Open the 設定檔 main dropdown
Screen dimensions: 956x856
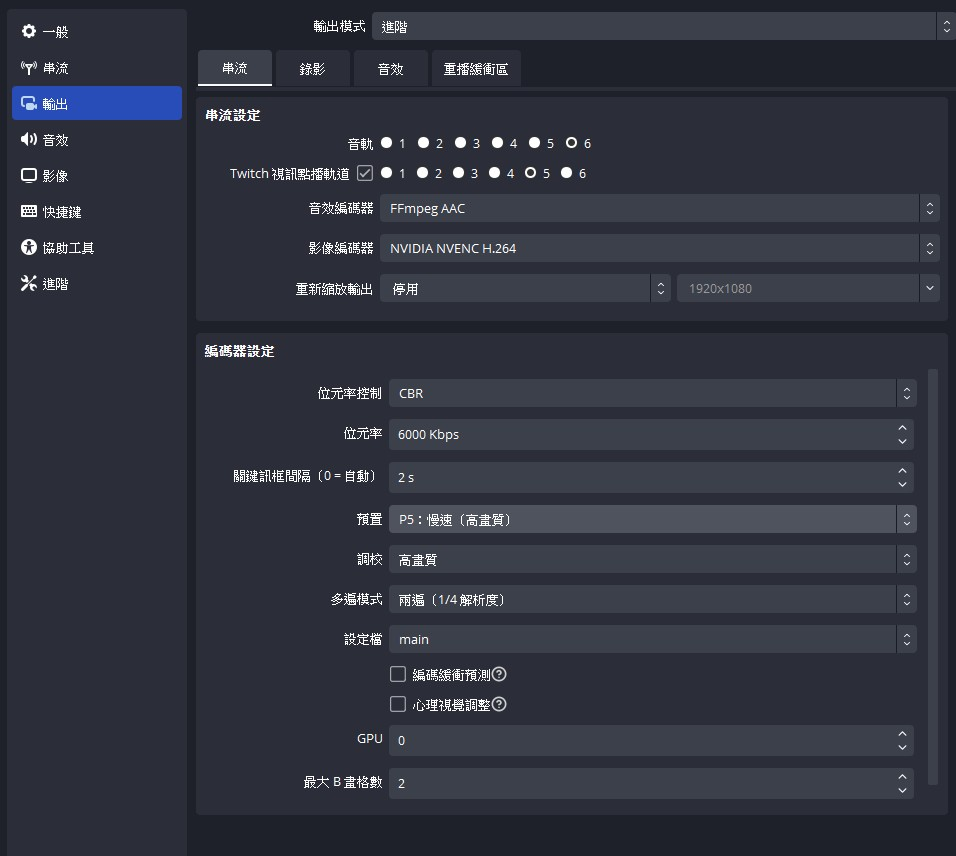(x=652, y=639)
